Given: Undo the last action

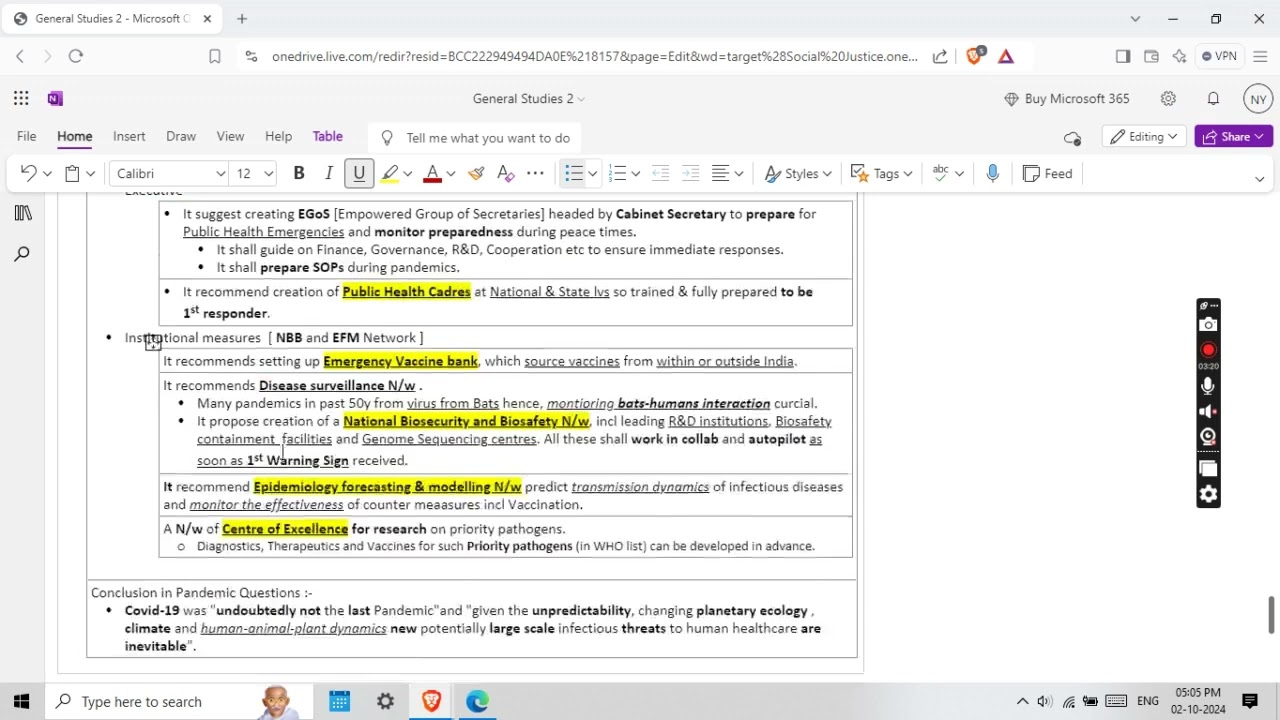Looking at the screenshot, I should click(x=28, y=173).
